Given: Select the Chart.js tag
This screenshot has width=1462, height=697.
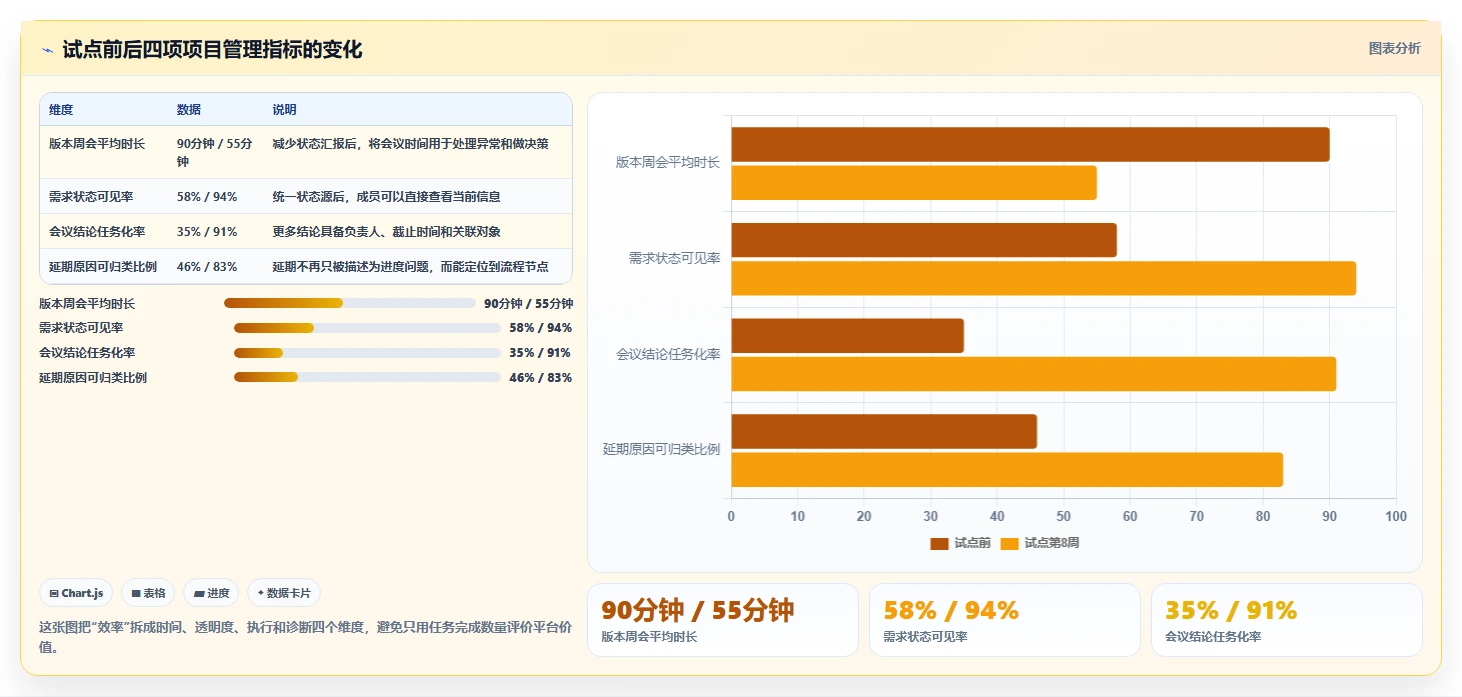Looking at the screenshot, I should [x=77, y=593].
